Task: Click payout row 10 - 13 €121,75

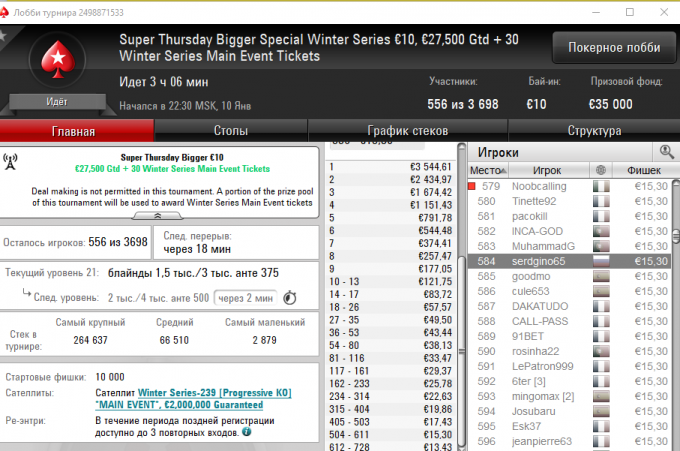Action: point(390,282)
